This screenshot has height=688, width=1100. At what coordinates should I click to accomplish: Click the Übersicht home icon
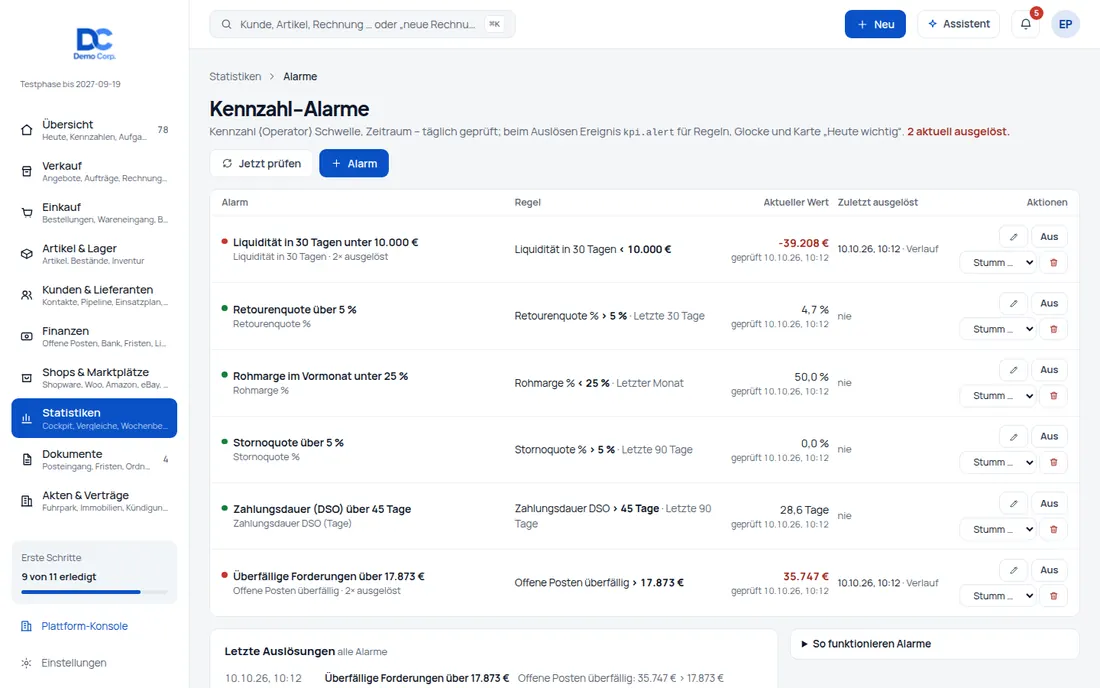(27, 130)
